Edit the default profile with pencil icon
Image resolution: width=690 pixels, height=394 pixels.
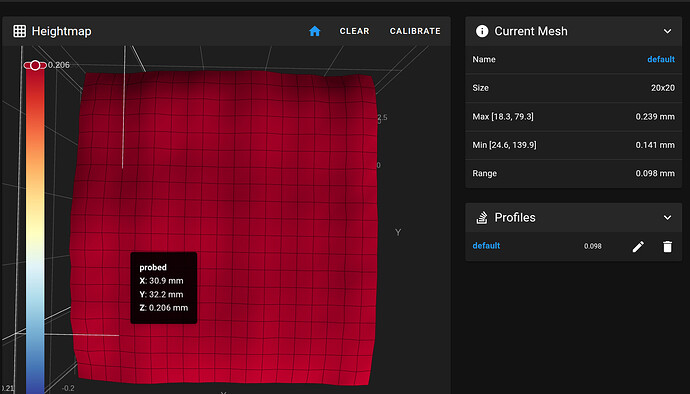(x=638, y=246)
